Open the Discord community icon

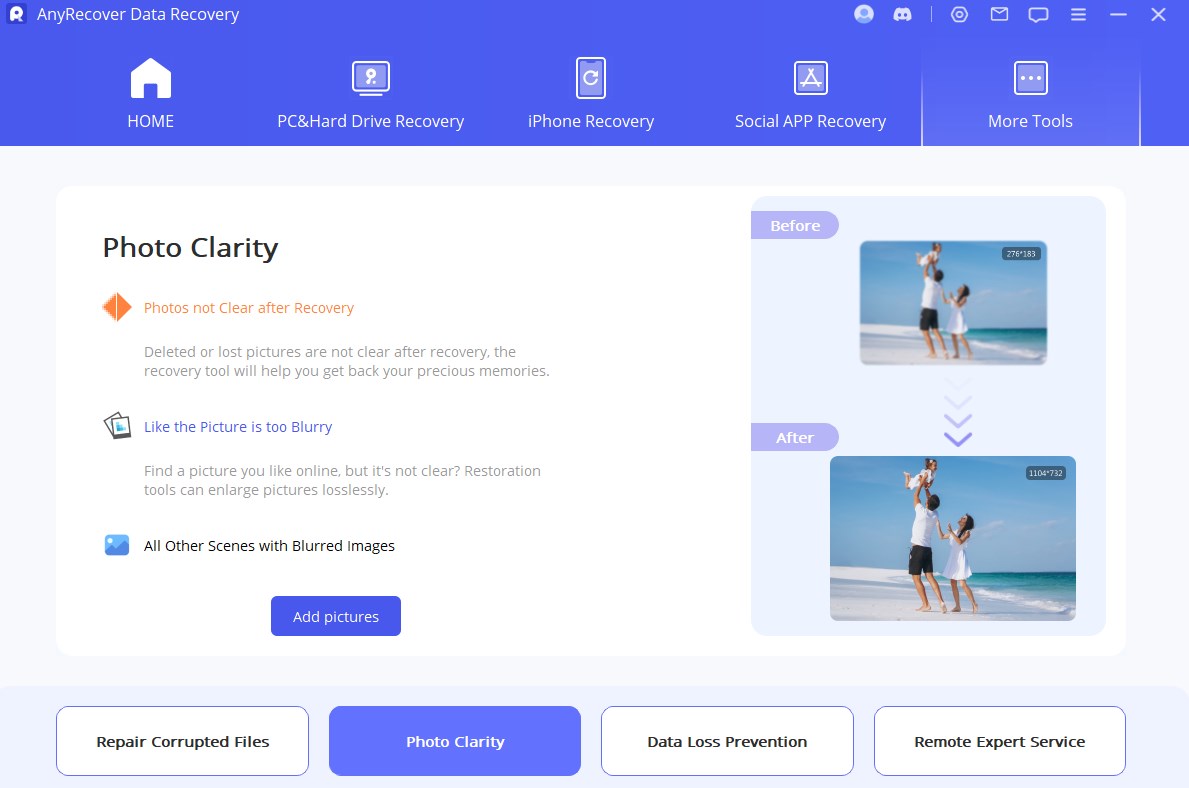point(902,14)
